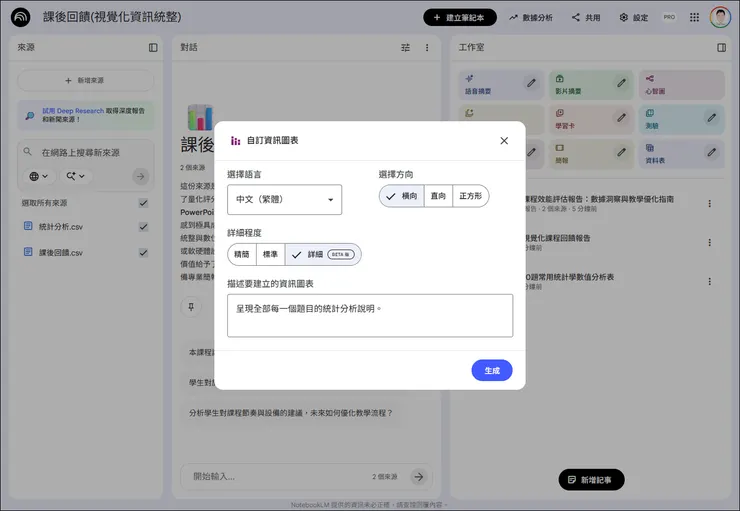Edit the 影片摘要 card with pencil
Viewport: 740px width, 511px height.
(622, 83)
